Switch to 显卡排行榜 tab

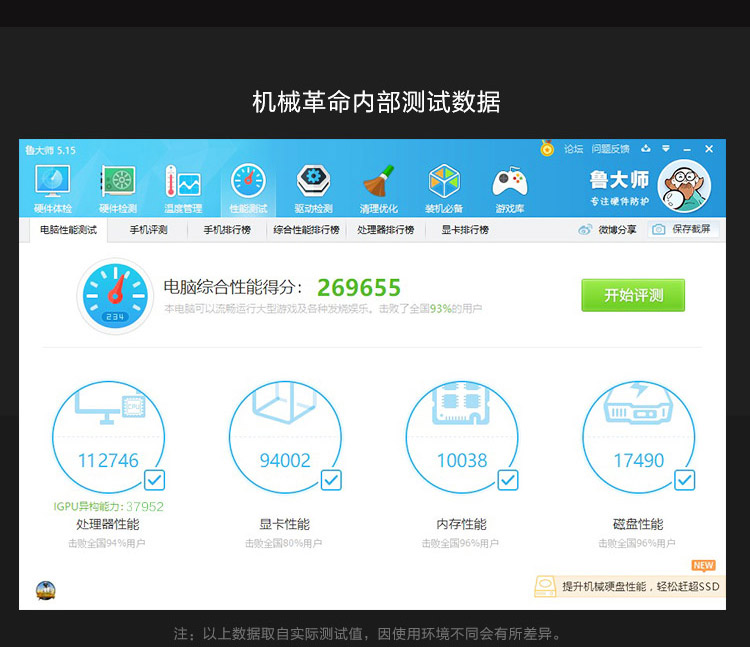465,230
